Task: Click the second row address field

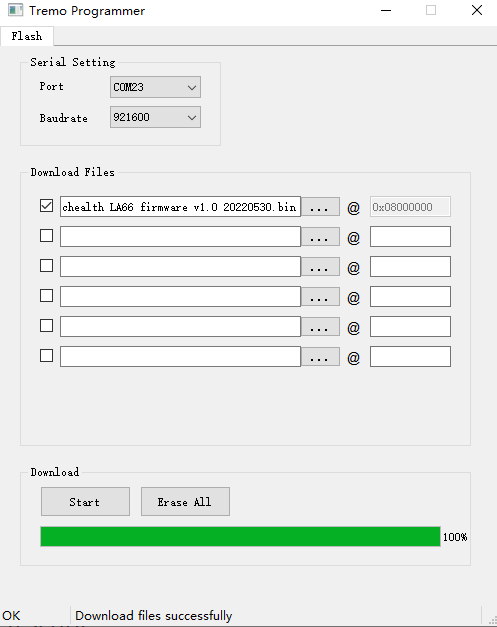Action: pyautogui.click(x=410, y=236)
